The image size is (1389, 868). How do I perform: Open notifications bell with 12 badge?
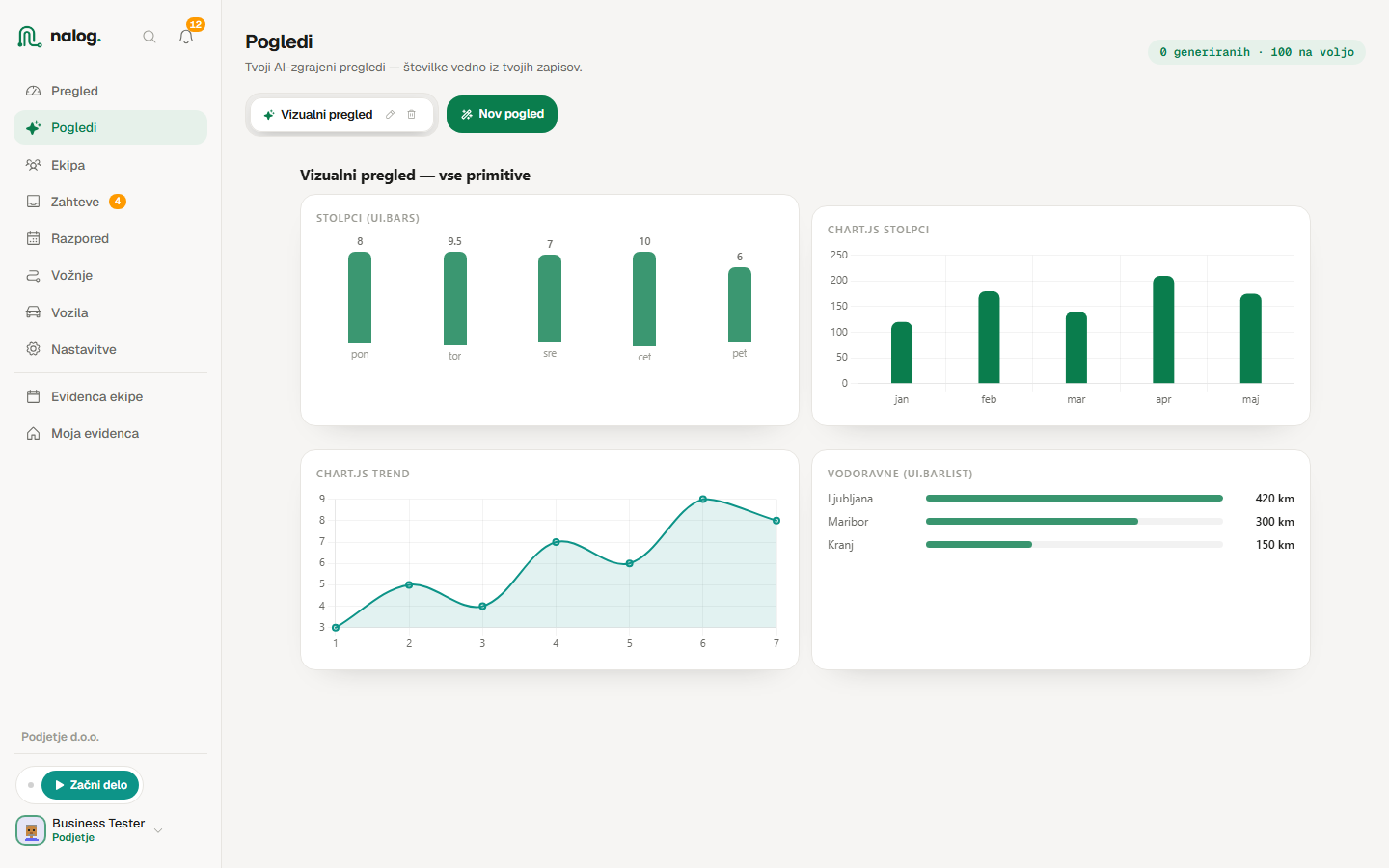pyautogui.click(x=186, y=37)
